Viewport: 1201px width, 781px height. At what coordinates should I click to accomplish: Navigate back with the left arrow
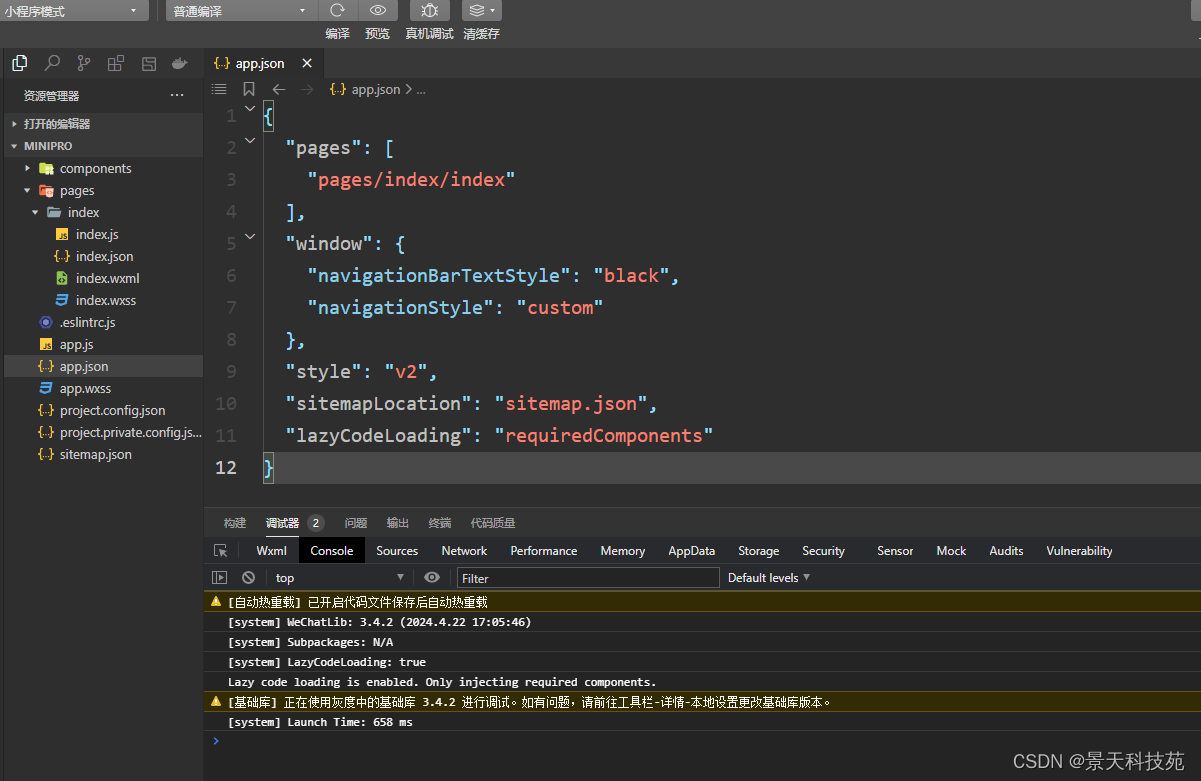coord(279,89)
